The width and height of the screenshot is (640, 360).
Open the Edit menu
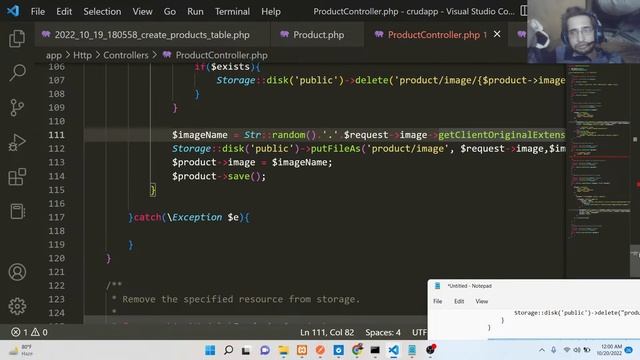point(64,11)
